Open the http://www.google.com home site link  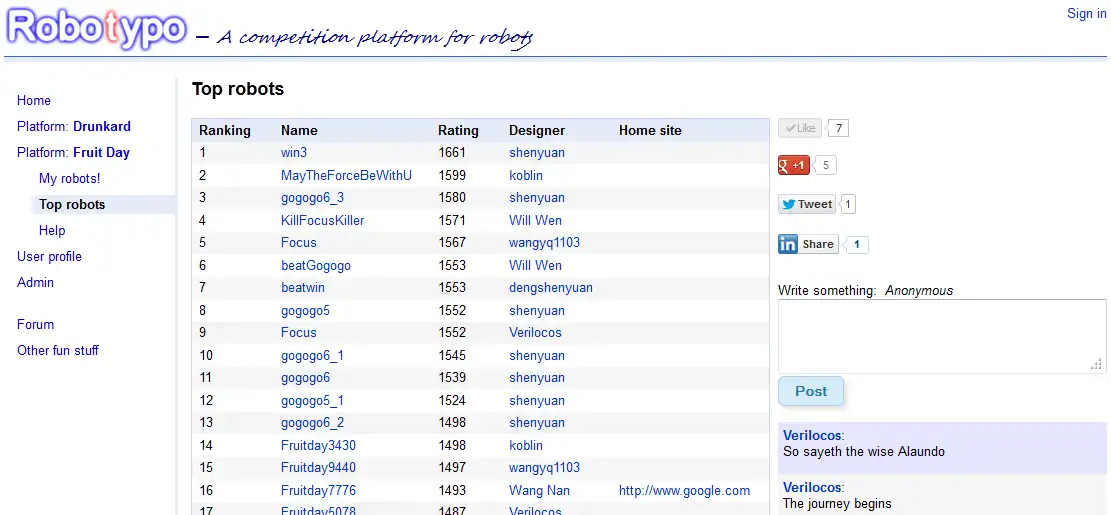(684, 490)
